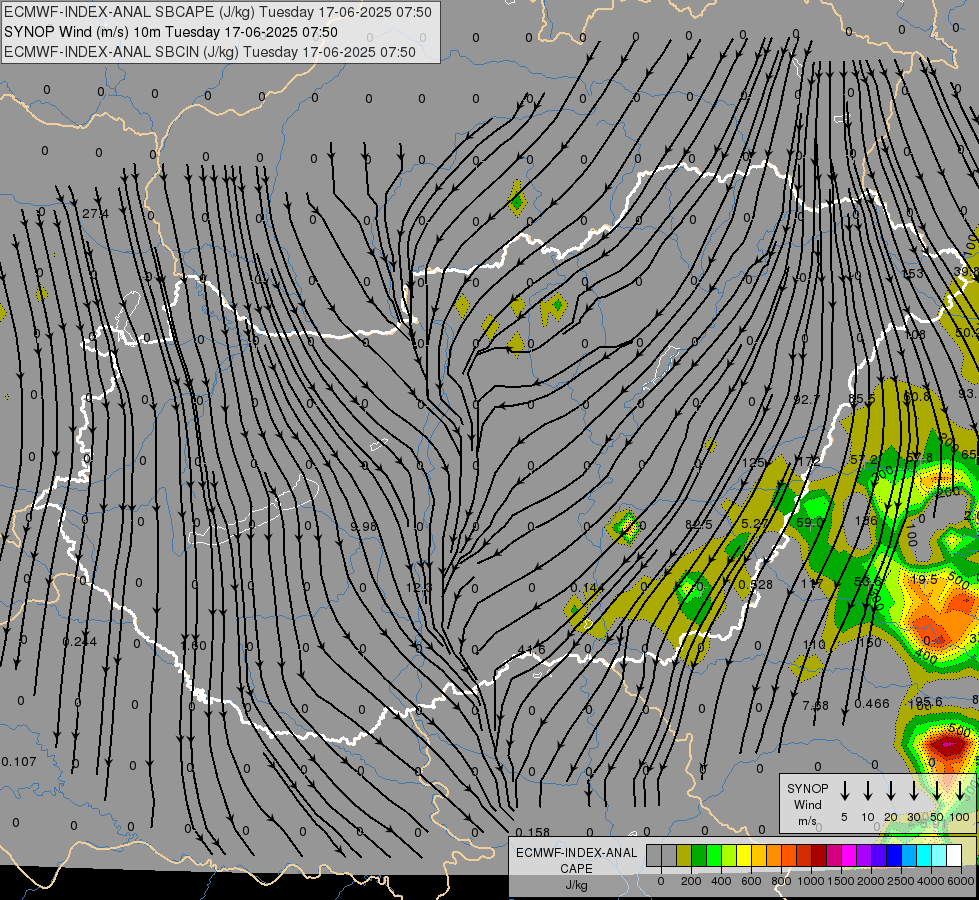Click the 'J/kg' legend unit label
Image resolution: width=979 pixels, height=900 pixels.
(x=576, y=885)
